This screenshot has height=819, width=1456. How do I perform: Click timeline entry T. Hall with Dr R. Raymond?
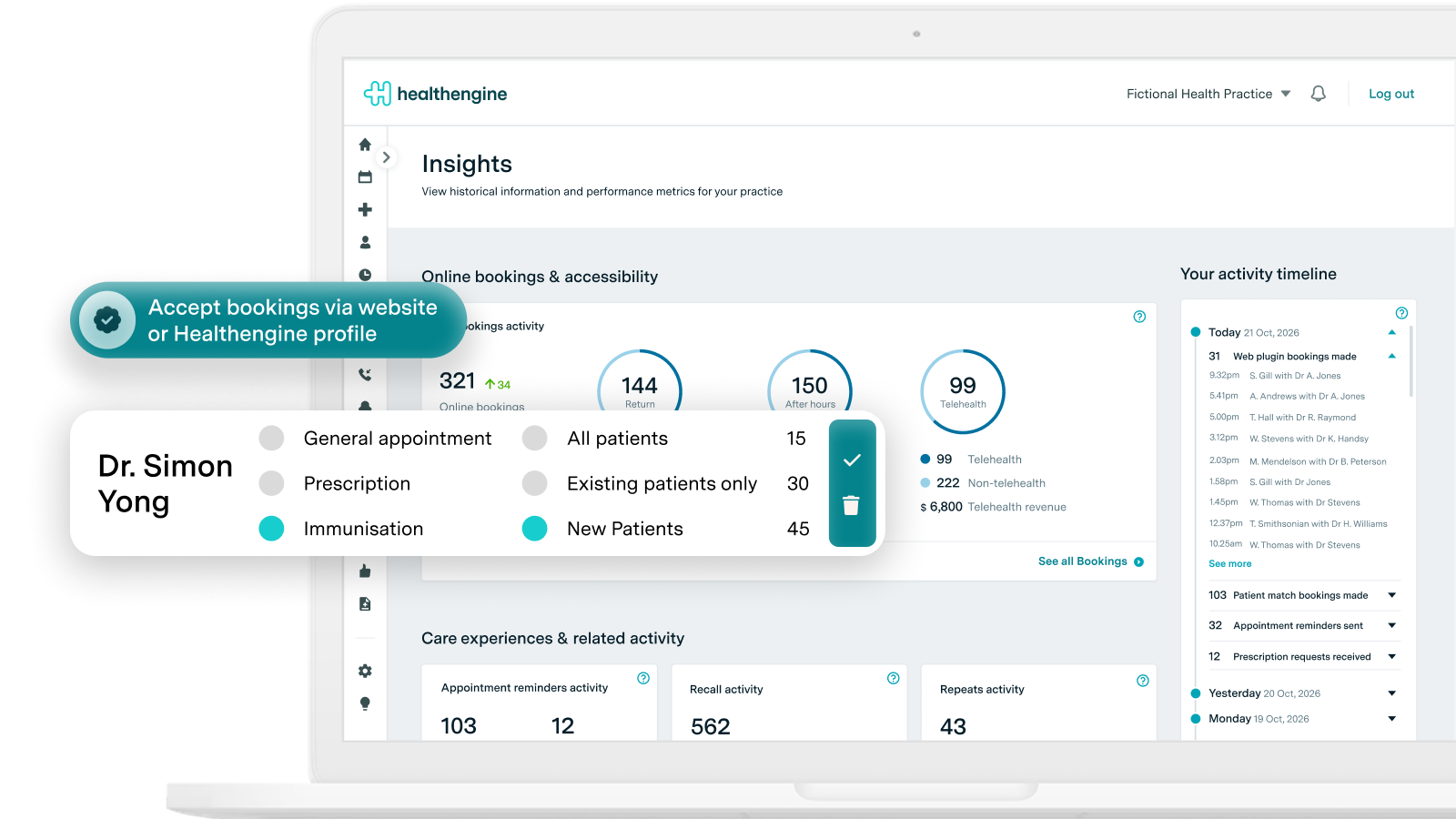pos(1302,418)
